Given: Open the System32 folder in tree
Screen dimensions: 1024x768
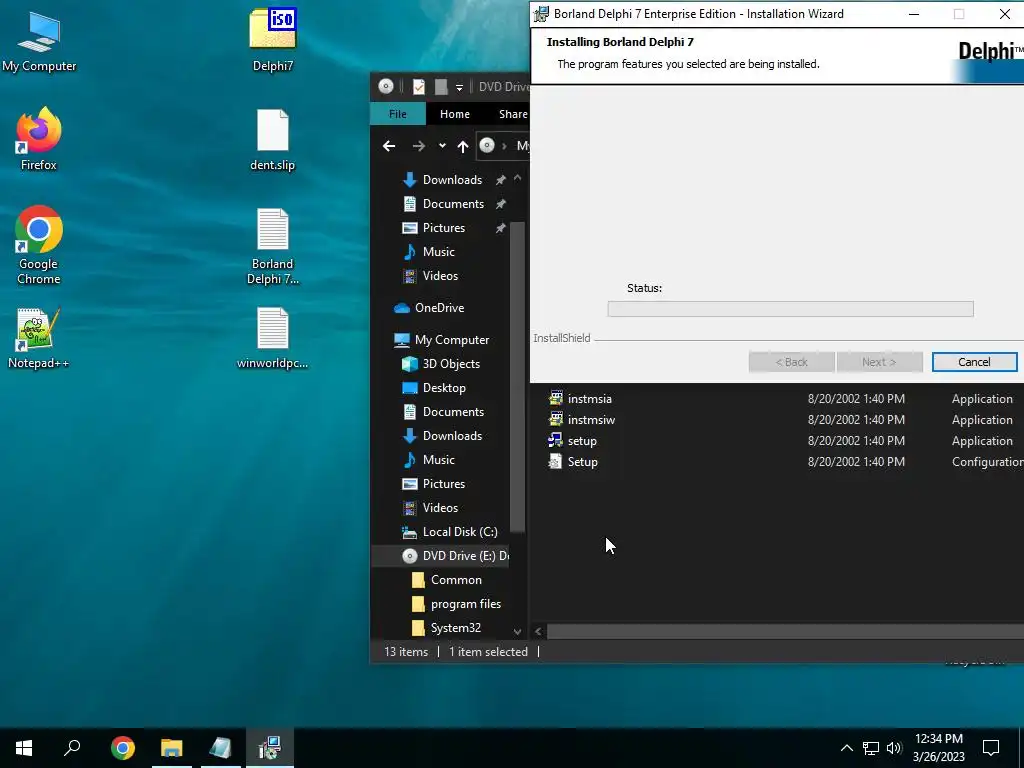Looking at the screenshot, I should pos(455,628).
